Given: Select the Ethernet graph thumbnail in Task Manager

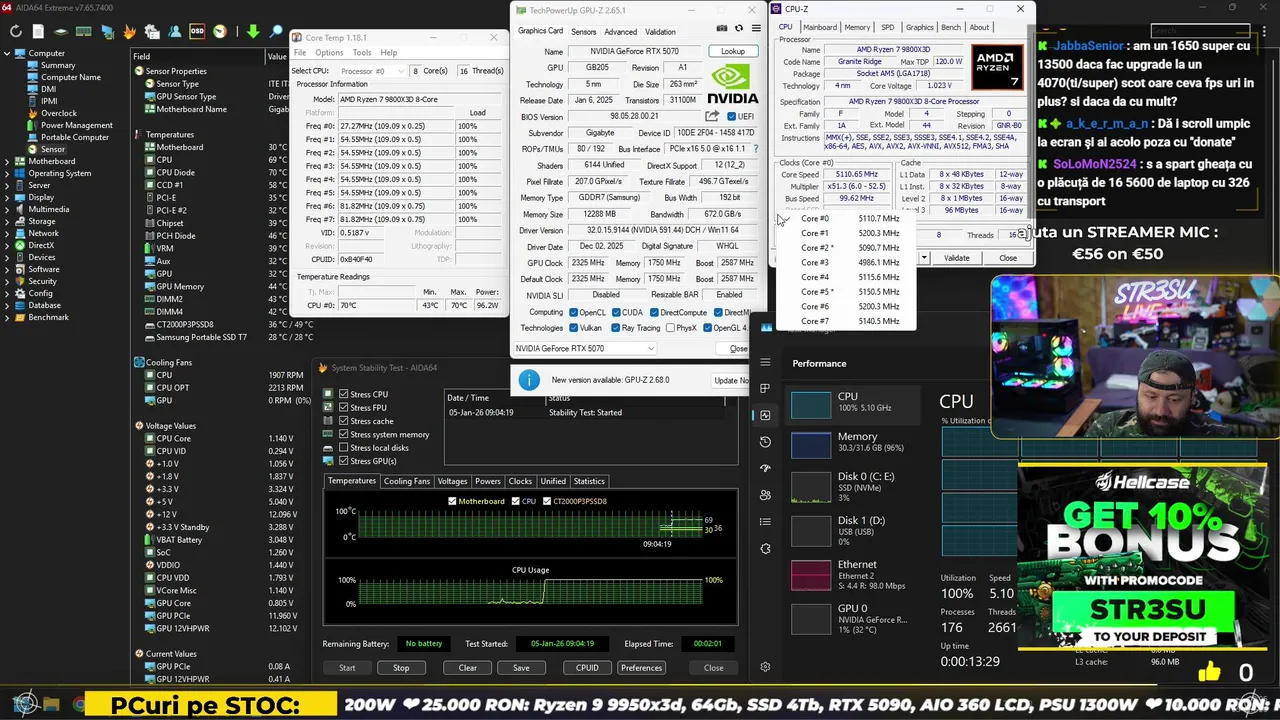Looking at the screenshot, I should click(x=811, y=575).
